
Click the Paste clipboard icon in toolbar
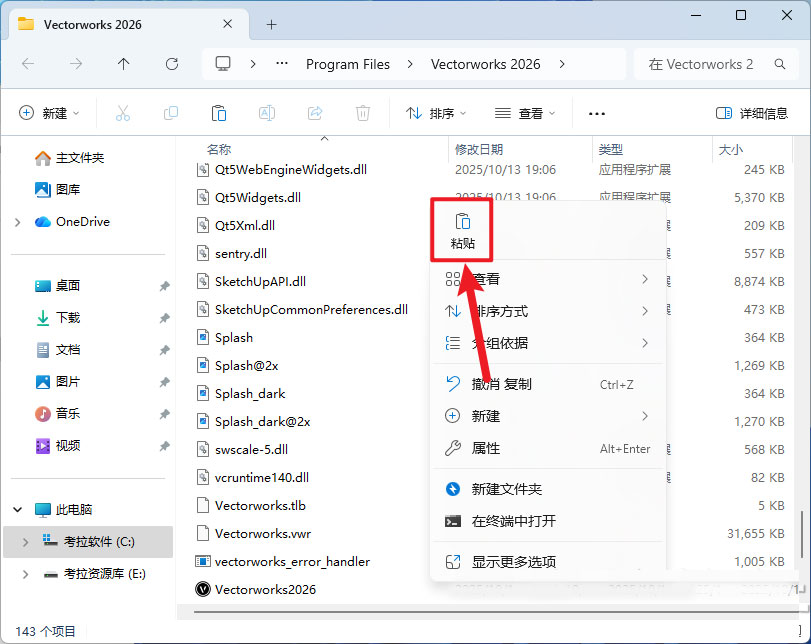219,113
